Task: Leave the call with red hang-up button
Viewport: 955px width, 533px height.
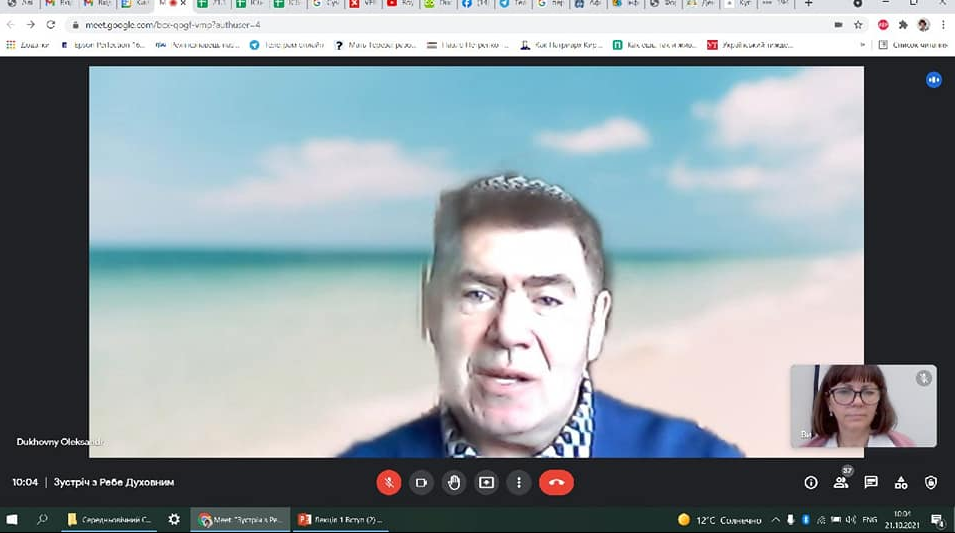Action: tap(556, 482)
